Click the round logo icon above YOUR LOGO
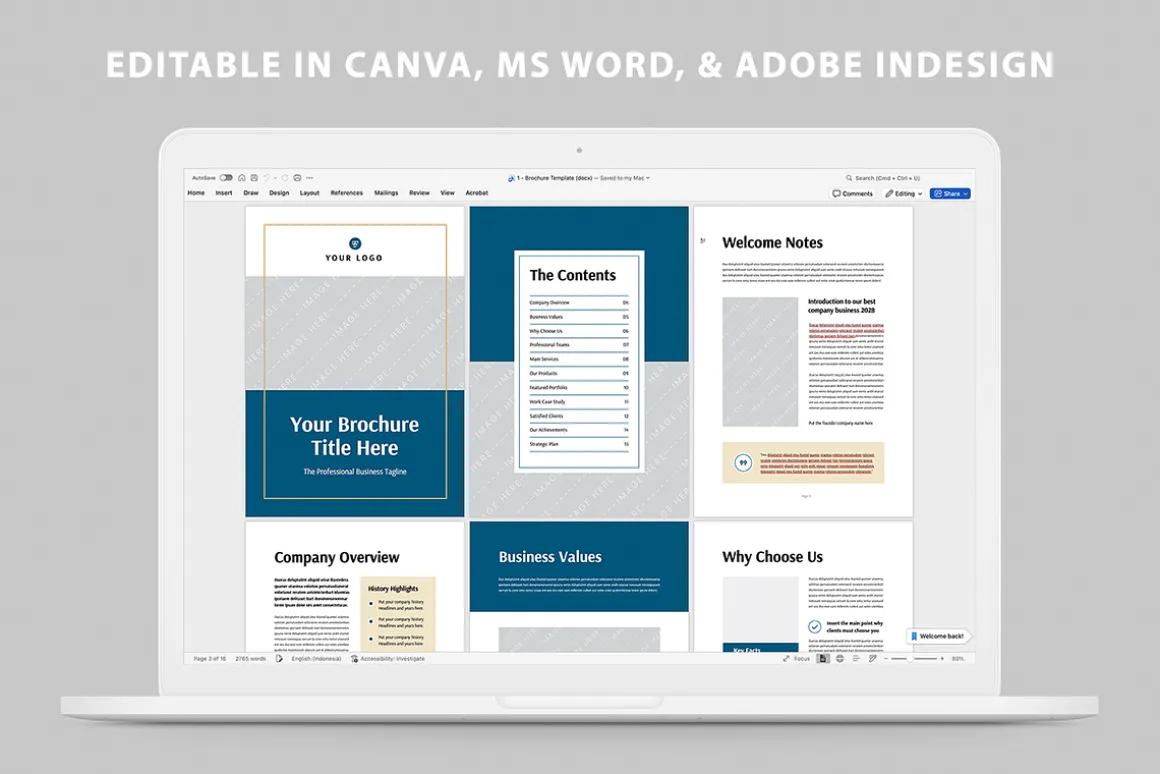This screenshot has width=1160, height=774. pos(354,243)
